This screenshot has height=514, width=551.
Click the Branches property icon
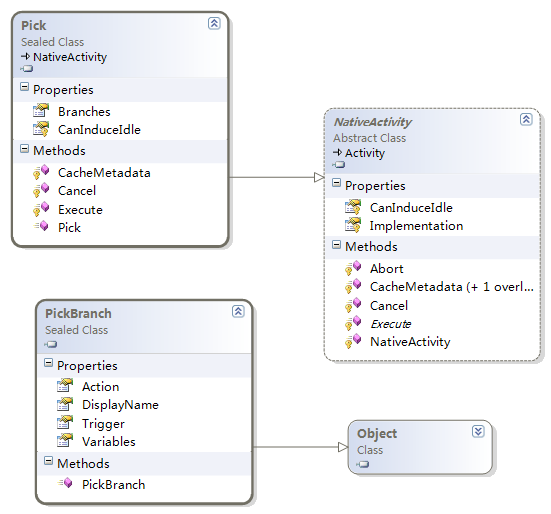click(x=41, y=110)
